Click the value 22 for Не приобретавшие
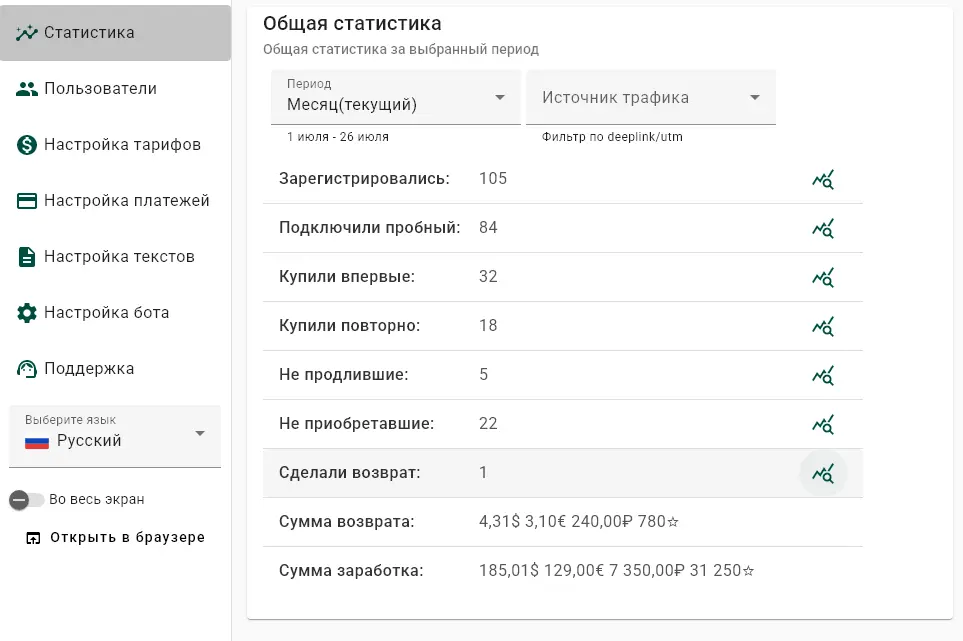Screen dimensions: 963x641 [488, 424]
